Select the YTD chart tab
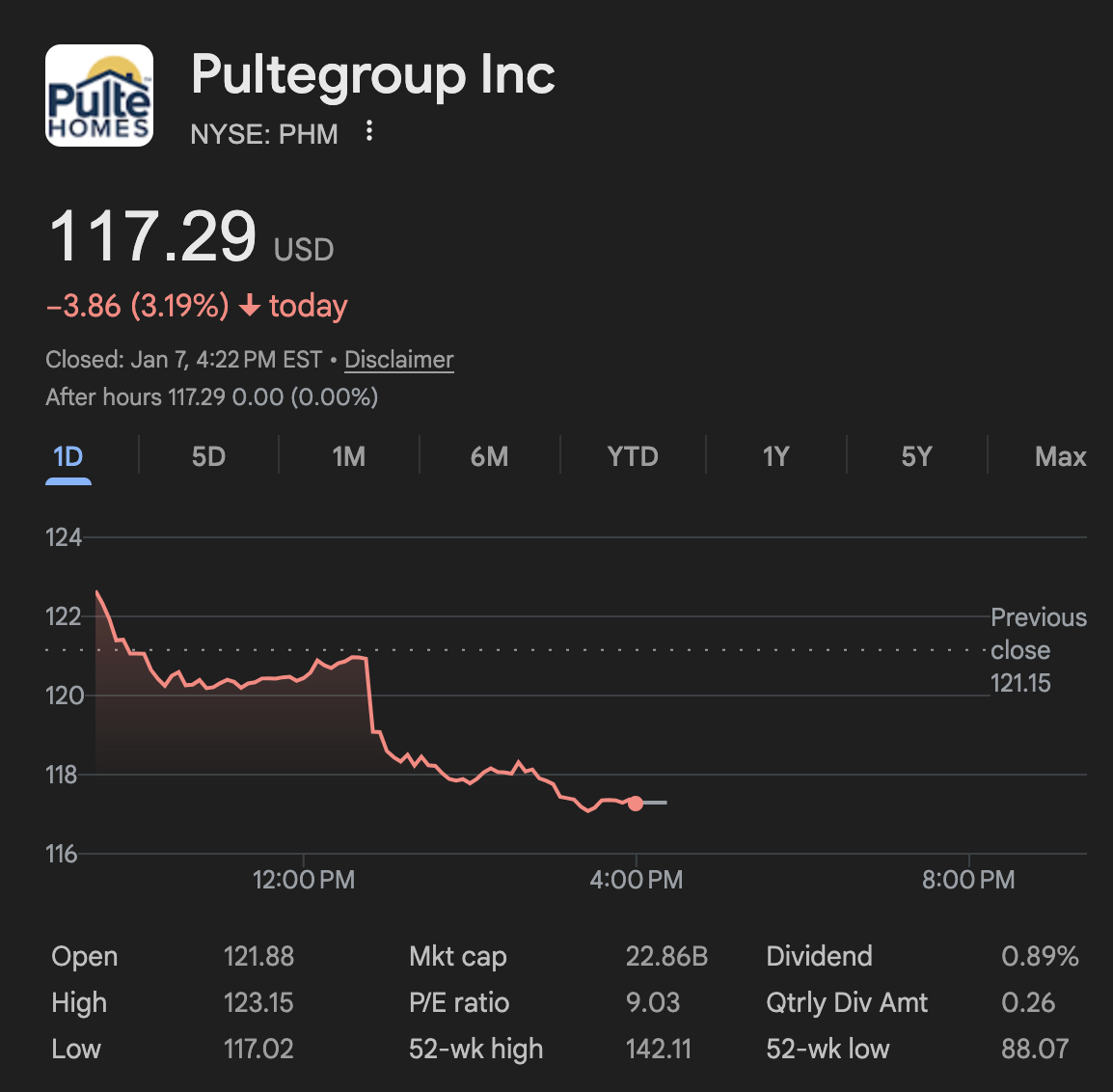 pos(633,456)
